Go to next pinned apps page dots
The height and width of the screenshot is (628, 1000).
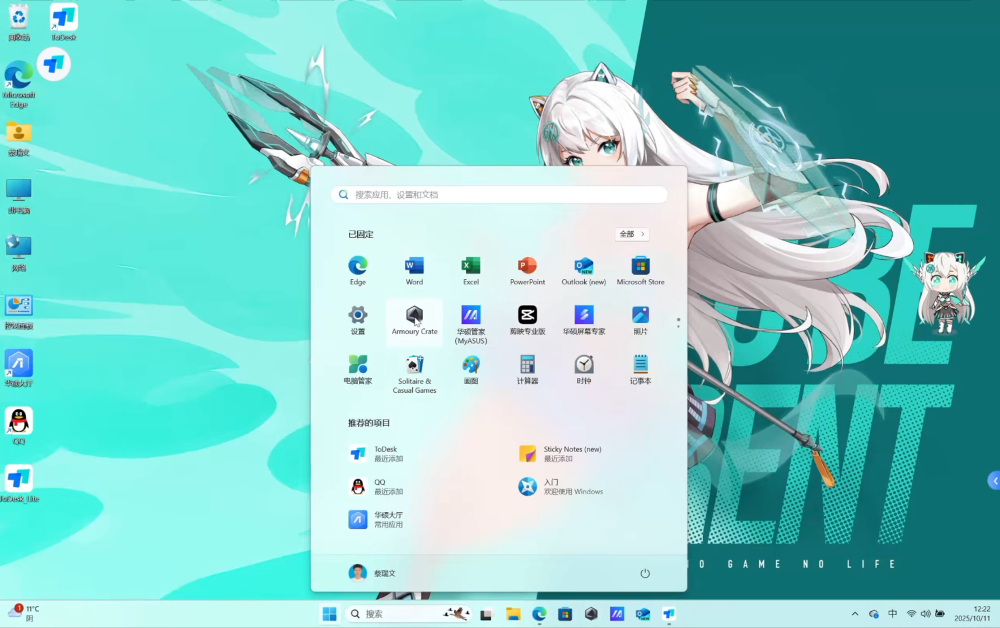click(x=678, y=323)
